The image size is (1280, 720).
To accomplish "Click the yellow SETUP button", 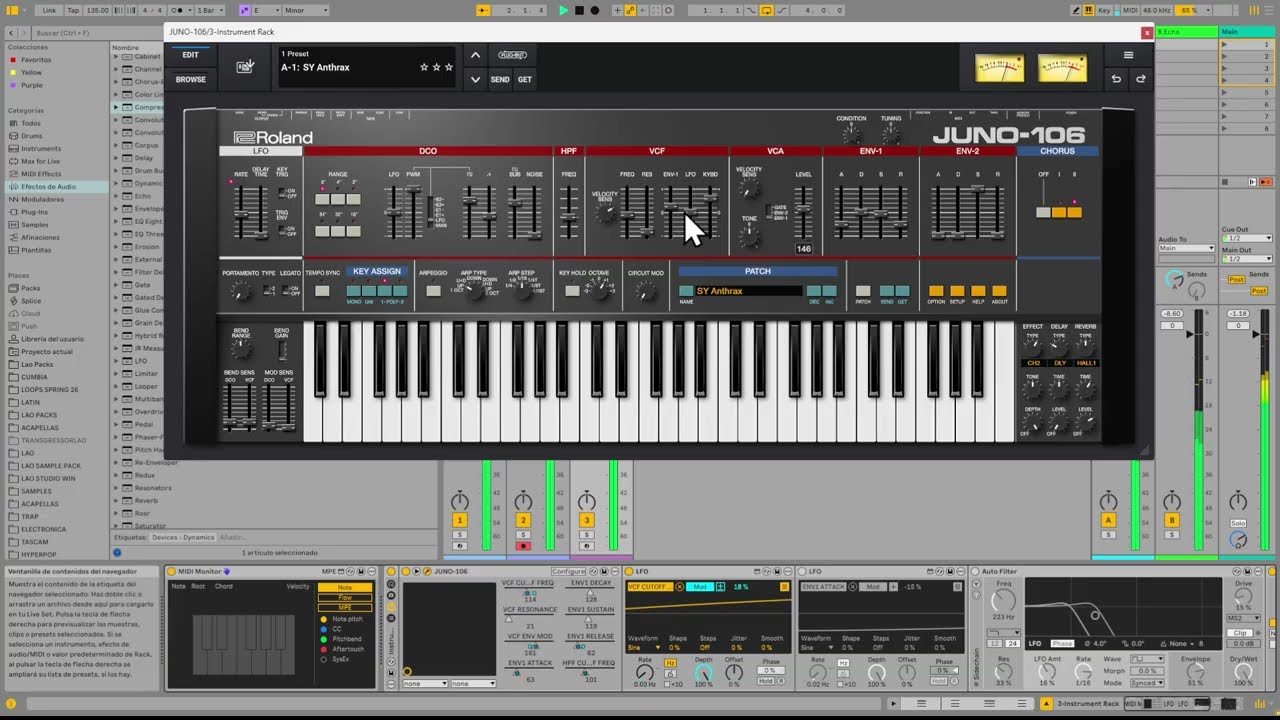I will tap(957, 291).
